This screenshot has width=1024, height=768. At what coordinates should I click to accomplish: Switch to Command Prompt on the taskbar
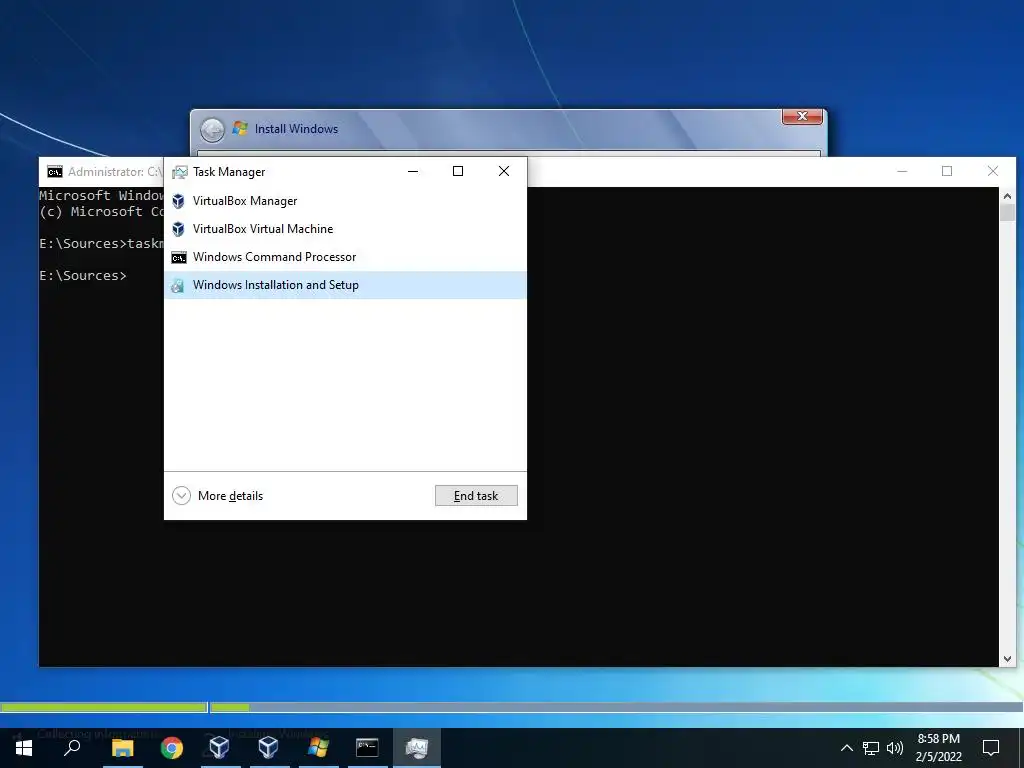point(367,748)
